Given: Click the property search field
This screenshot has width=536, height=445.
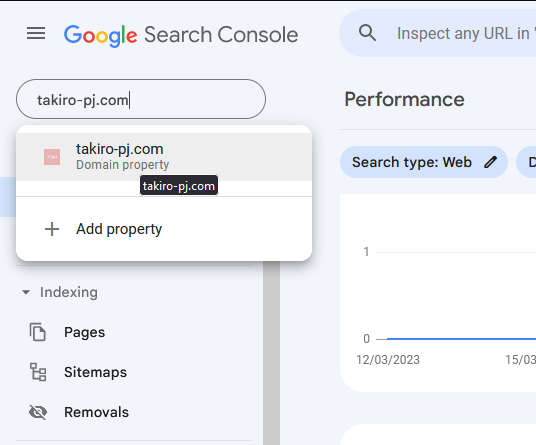Looking at the screenshot, I should click(x=141, y=99).
